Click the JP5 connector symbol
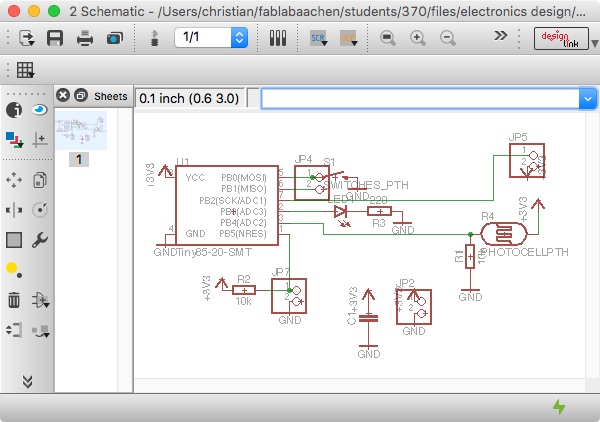600x422 pixels. tap(527, 161)
